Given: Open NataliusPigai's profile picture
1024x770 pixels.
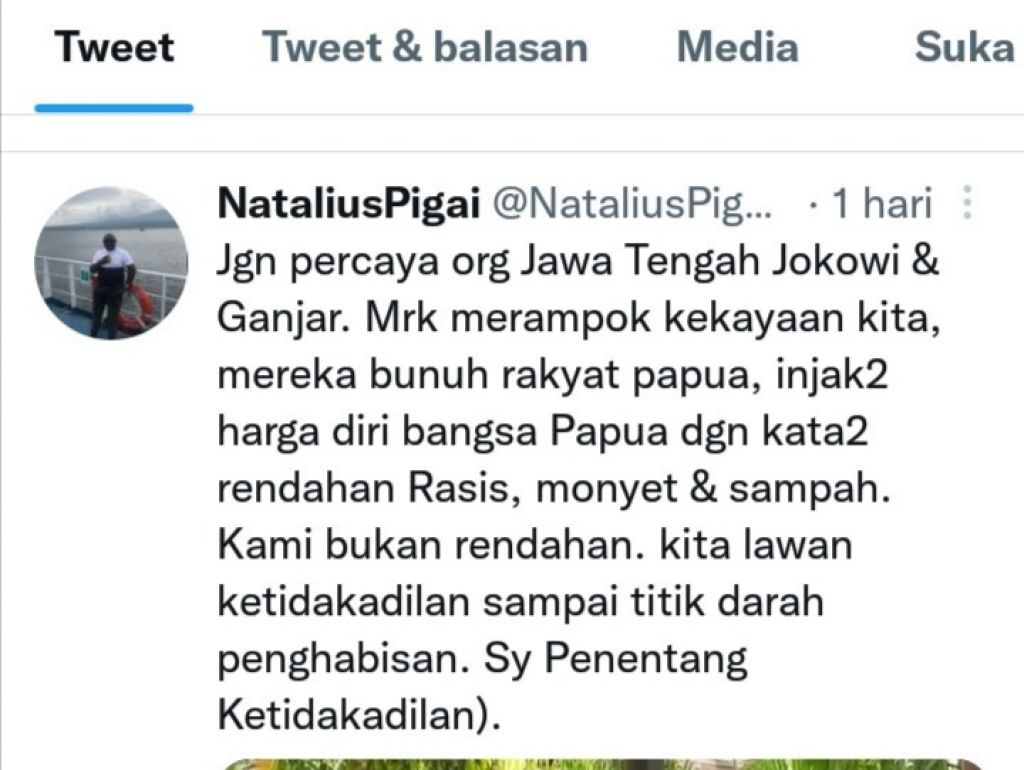Looking at the screenshot, I should click(x=111, y=263).
